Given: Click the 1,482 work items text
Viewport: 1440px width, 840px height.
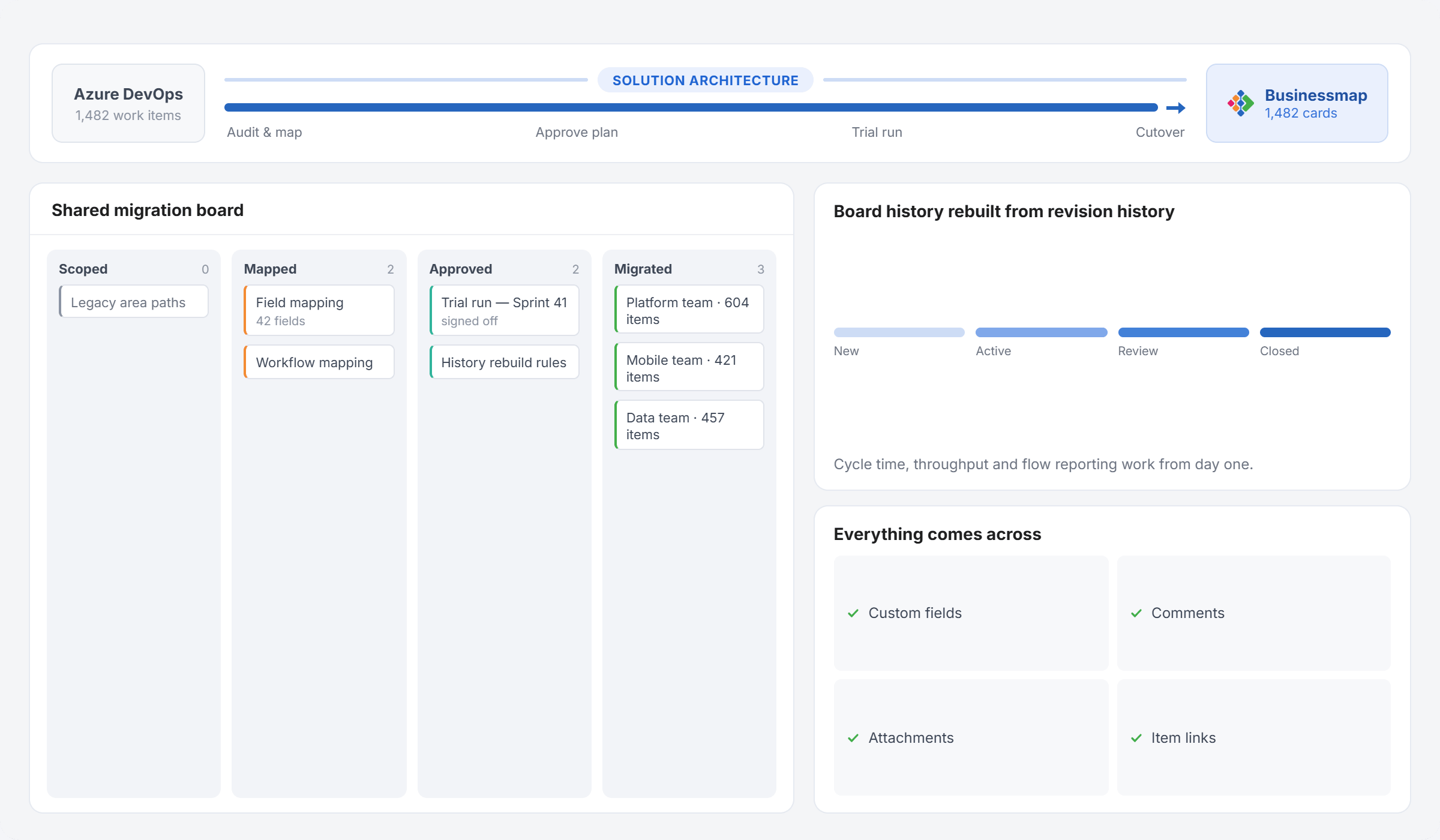Looking at the screenshot, I should pos(128,115).
